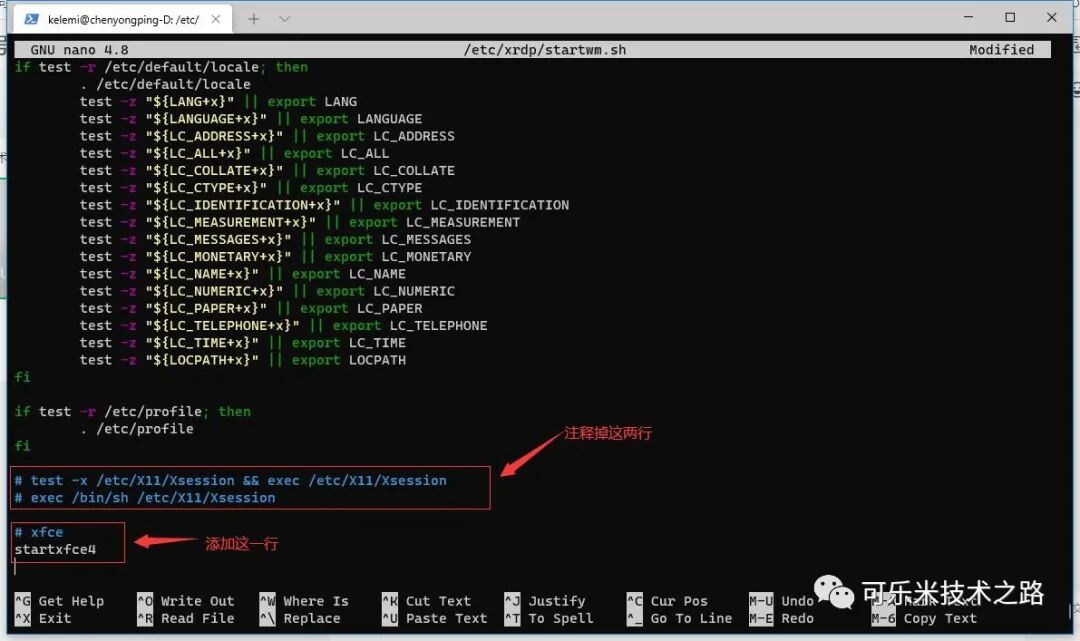
Task: Click the 'Modified' status in nano header
Action: pos(1001,50)
